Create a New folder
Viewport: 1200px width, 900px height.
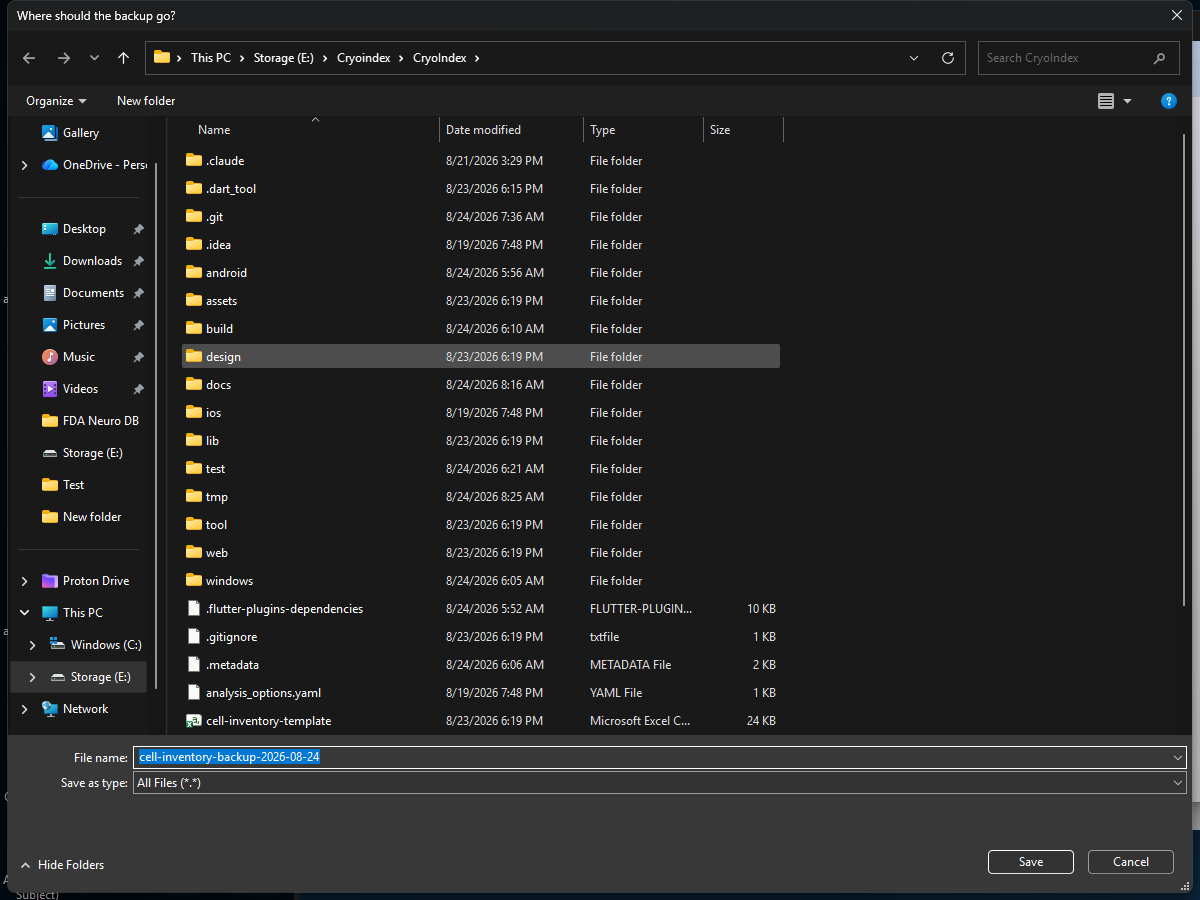(x=146, y=101)
